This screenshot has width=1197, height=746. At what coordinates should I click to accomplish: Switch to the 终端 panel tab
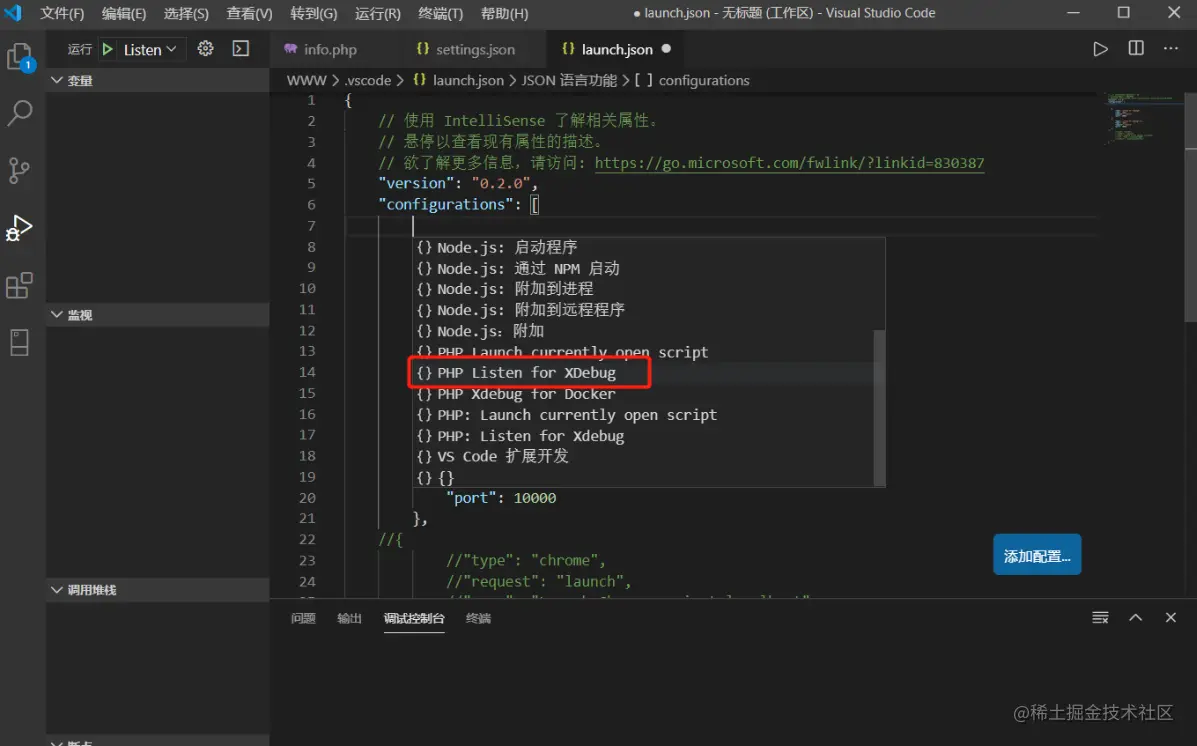pyautogui.click(x=479, y=618)
